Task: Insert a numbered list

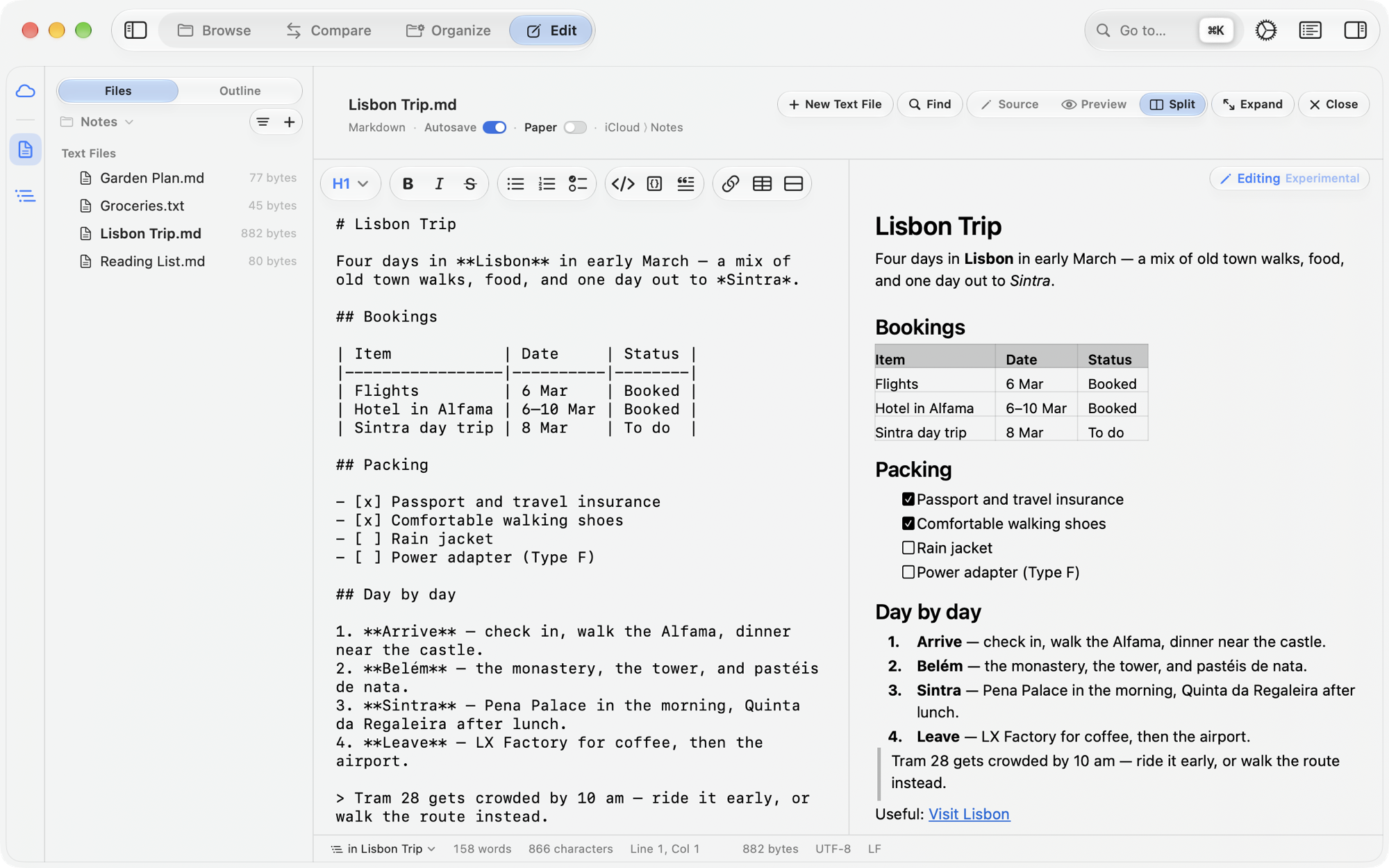Action: coord(547,184)
